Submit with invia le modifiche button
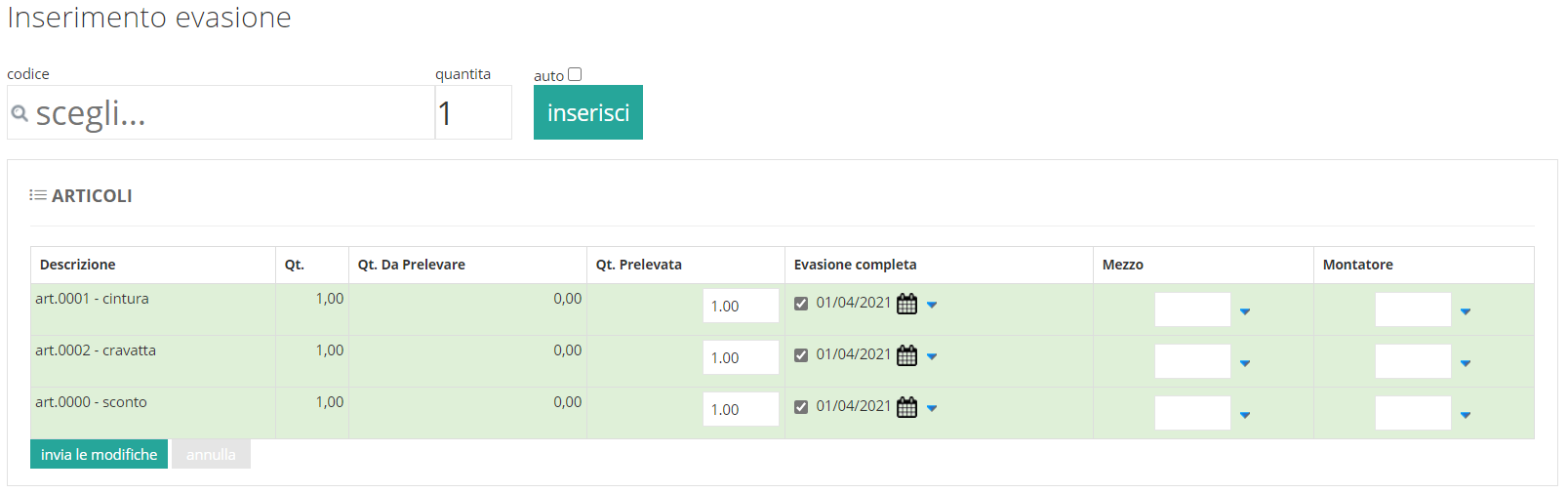Screen dimensions: 1568x494 point(99,454)
